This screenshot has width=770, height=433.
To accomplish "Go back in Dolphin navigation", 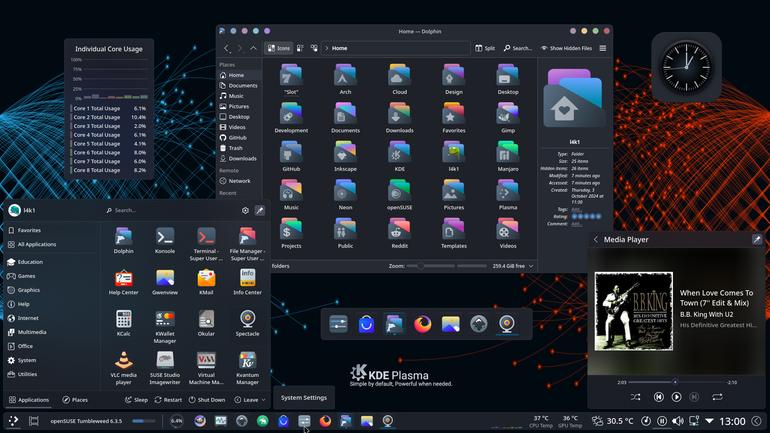I will pyautogui.click(x=226, y=48).
